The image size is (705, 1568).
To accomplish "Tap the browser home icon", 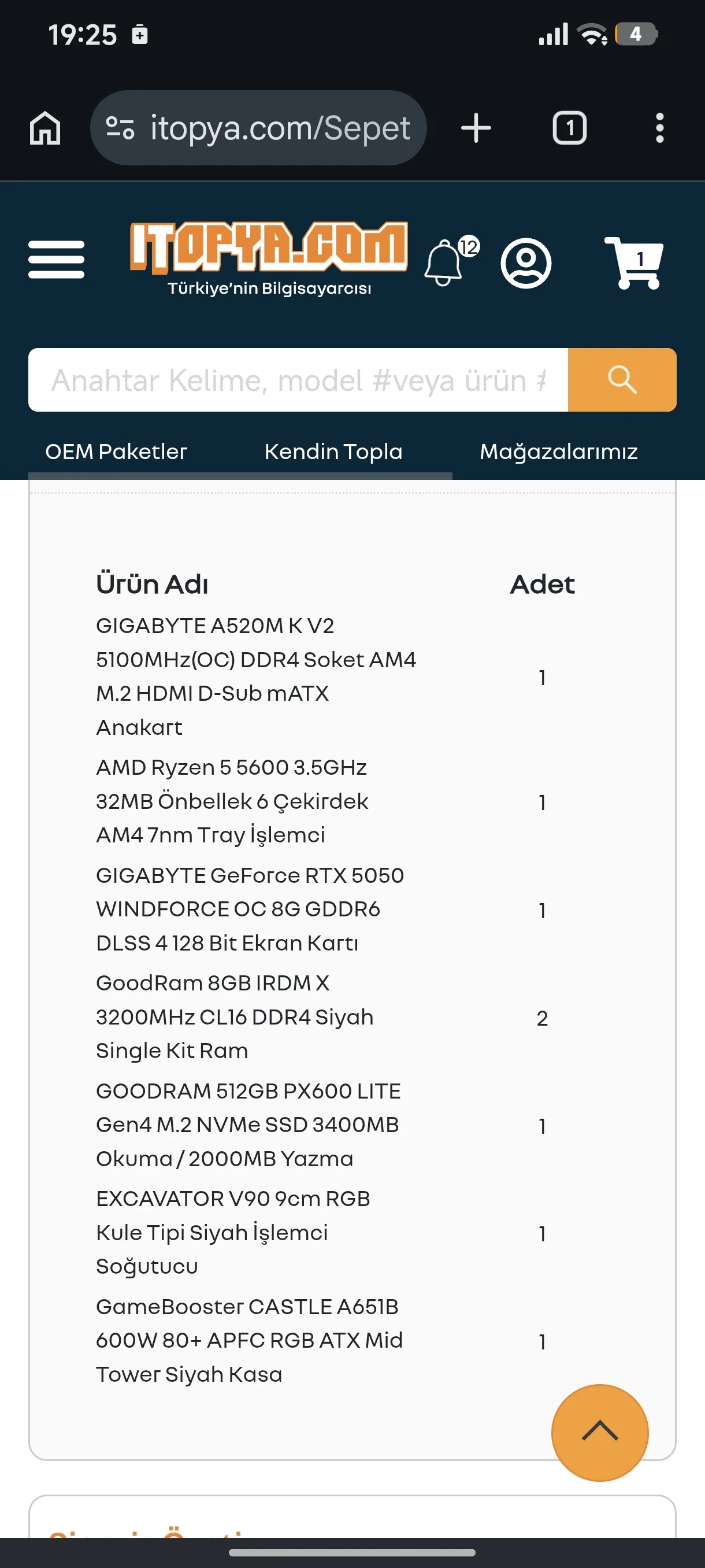I will [x=45, y=128].
